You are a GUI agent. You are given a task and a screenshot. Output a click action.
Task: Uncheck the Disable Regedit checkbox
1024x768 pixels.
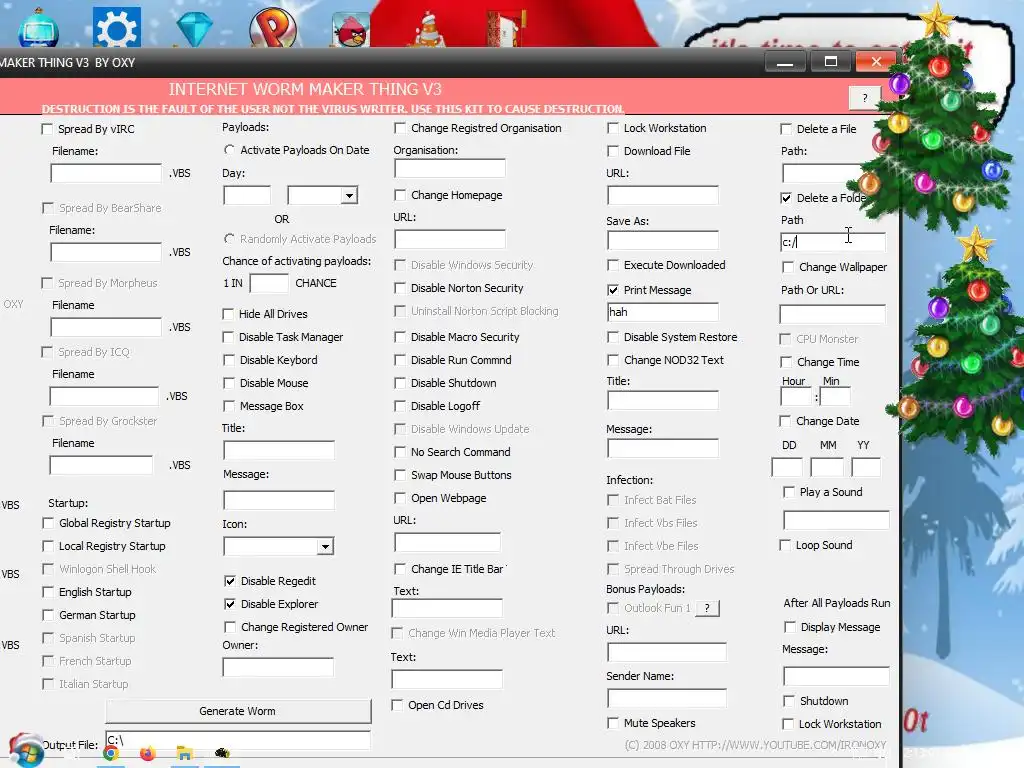click(x=230, y=581)
